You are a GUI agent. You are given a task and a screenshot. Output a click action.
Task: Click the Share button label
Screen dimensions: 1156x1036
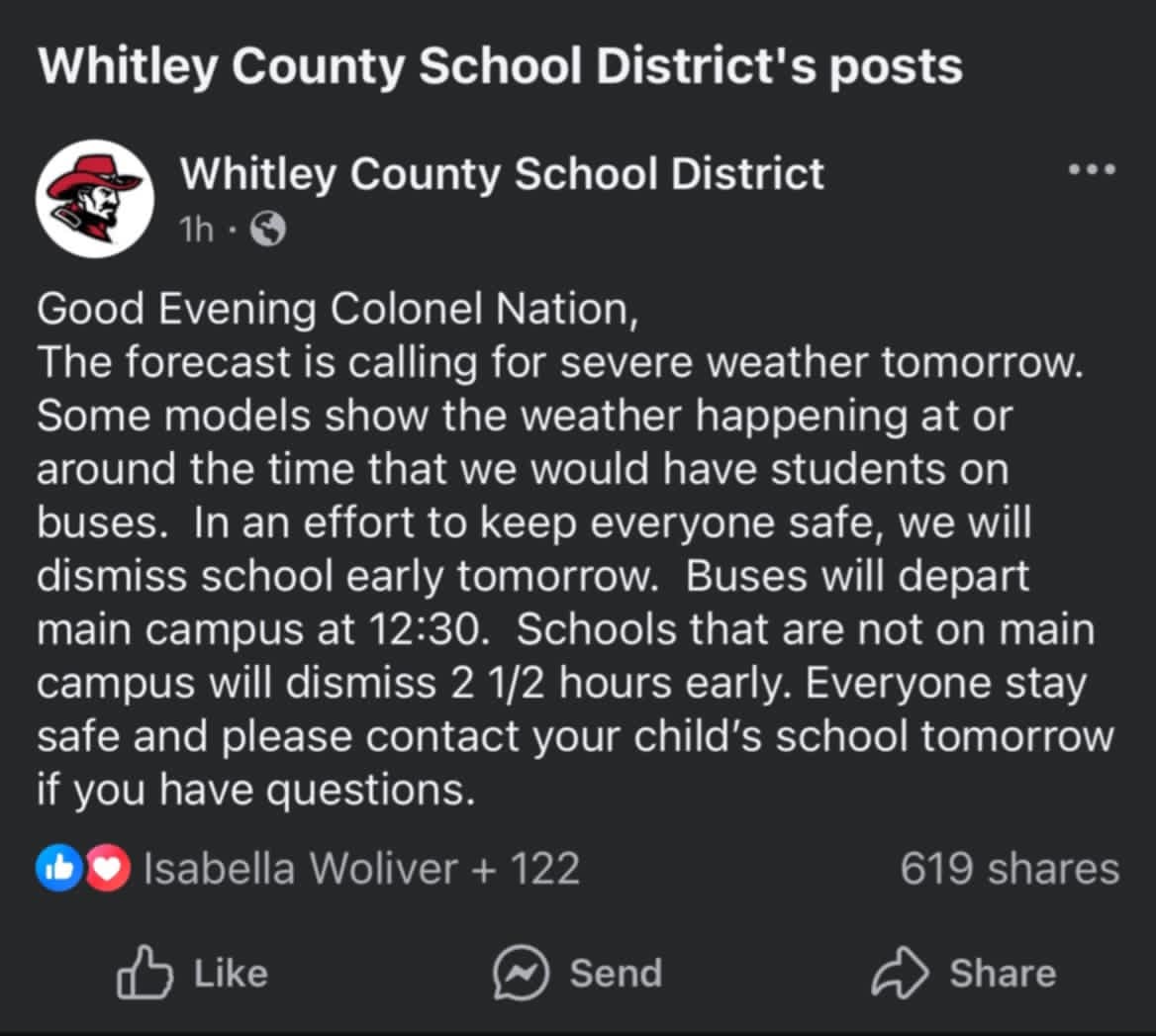pyautogui.click(x=1003, y=974)
